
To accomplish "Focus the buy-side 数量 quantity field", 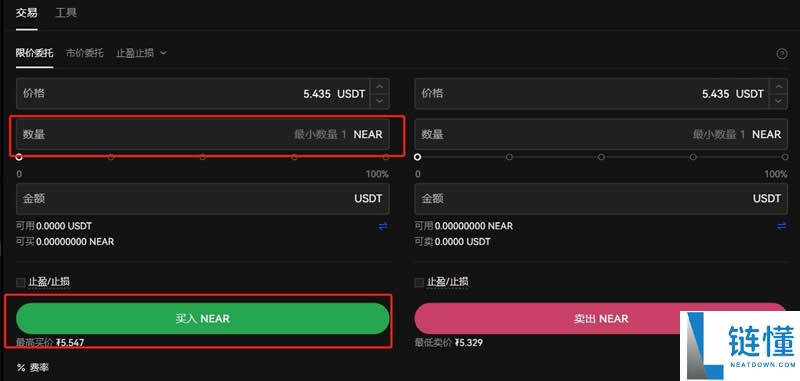I will click(x=203, y=135).
